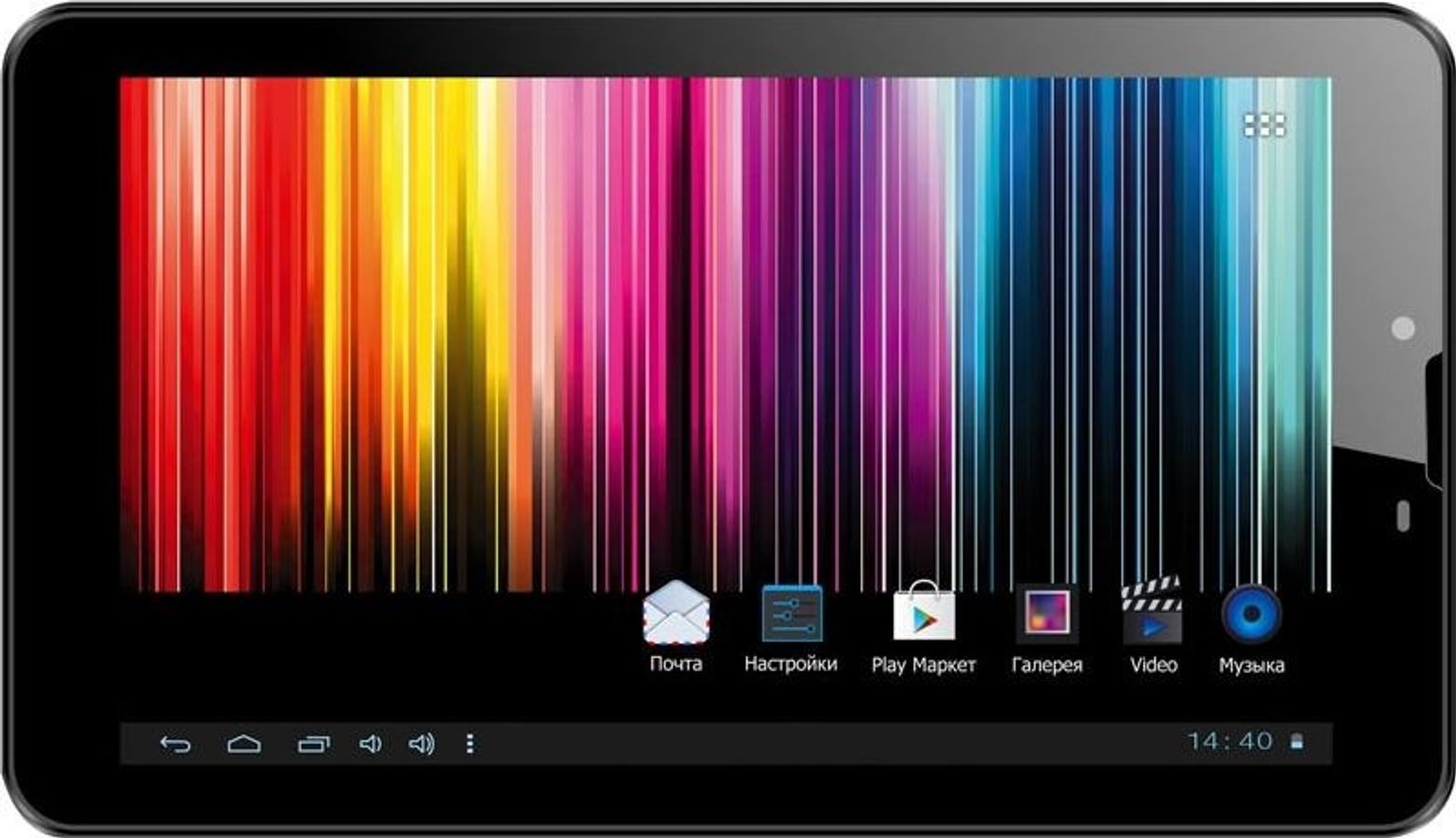Open the Музыка blue speaker icon
The height and width of the screenshot is (838, 1456).
[1251, 614]
